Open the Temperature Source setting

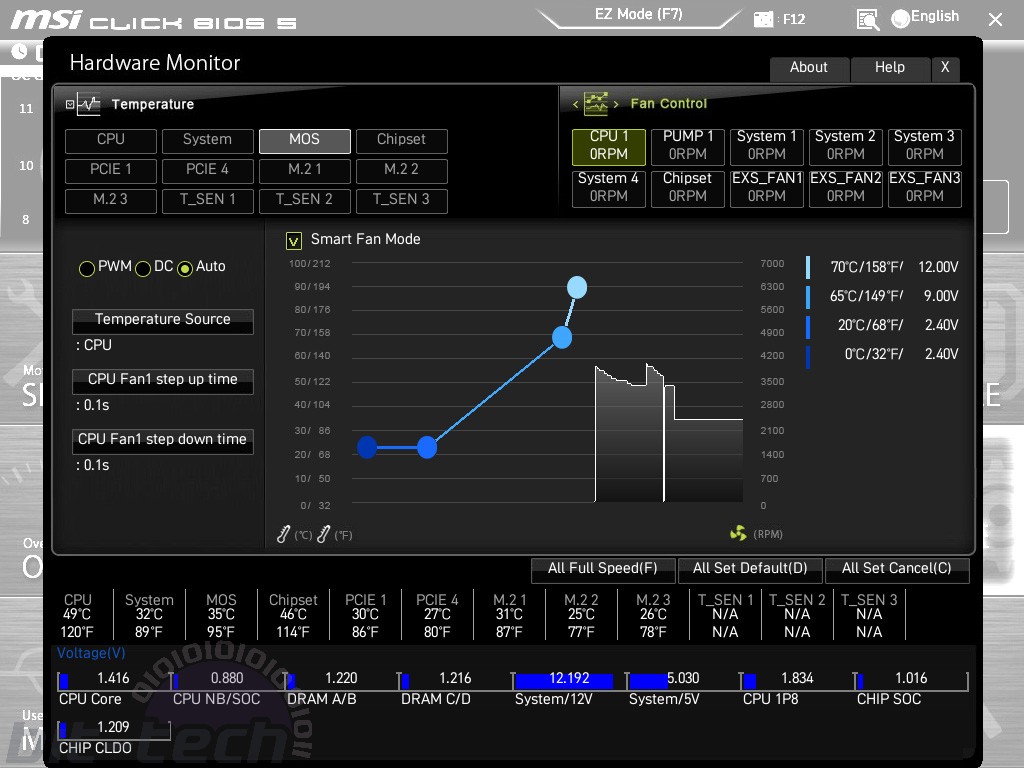click(163, 321)
